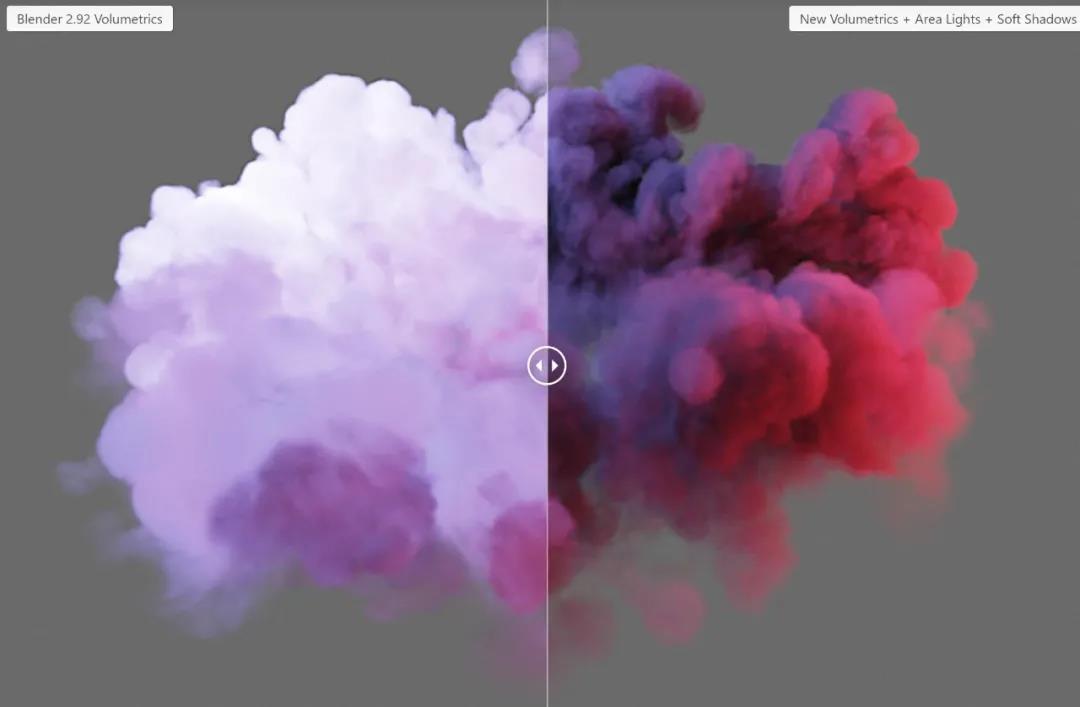Viewport: 1080px width, 707px height.
Task: Click the left arrow inside slider handle
Action: [538, 366]
